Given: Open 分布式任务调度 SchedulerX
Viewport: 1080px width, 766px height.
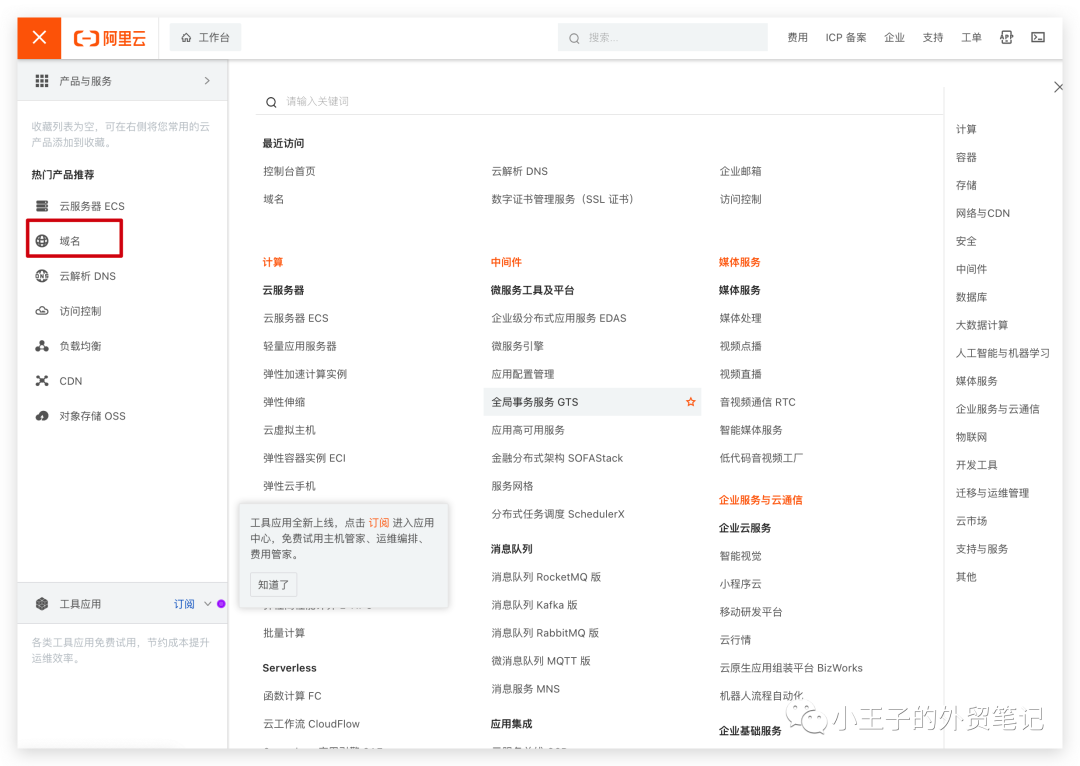Looking at the screenshot, I should [x=558, y=514].
